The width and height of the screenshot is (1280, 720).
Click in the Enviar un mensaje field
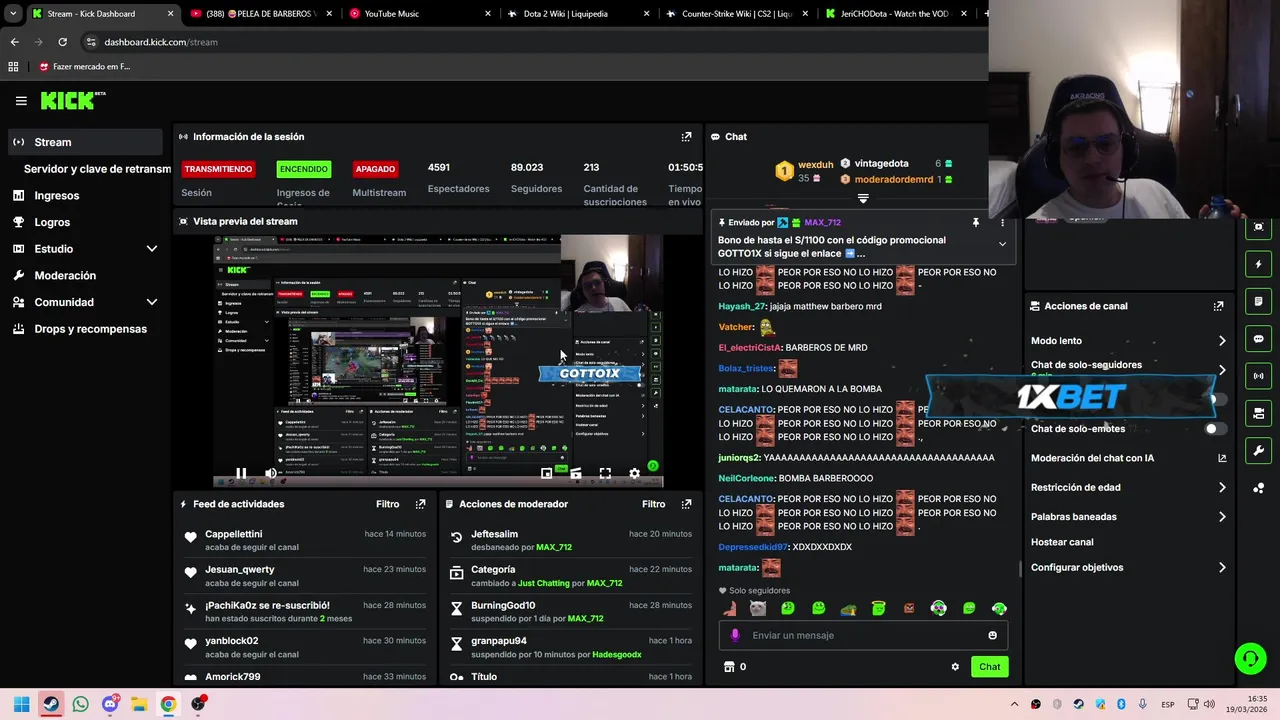[x=862, y=635]
